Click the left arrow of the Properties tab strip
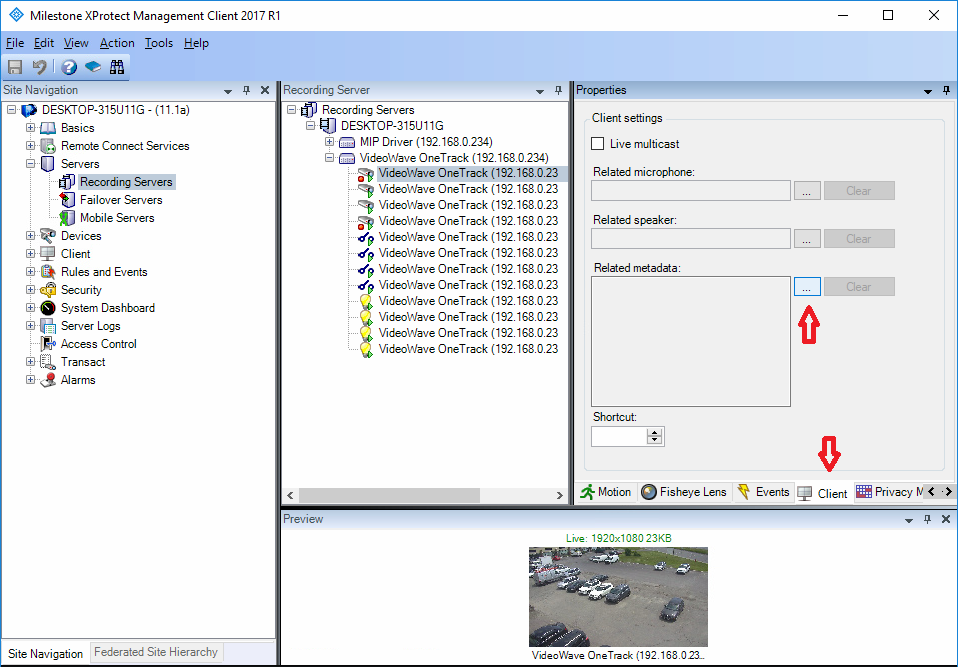Image resolution: width=958 pixels, height=667 pixels. 931,492
